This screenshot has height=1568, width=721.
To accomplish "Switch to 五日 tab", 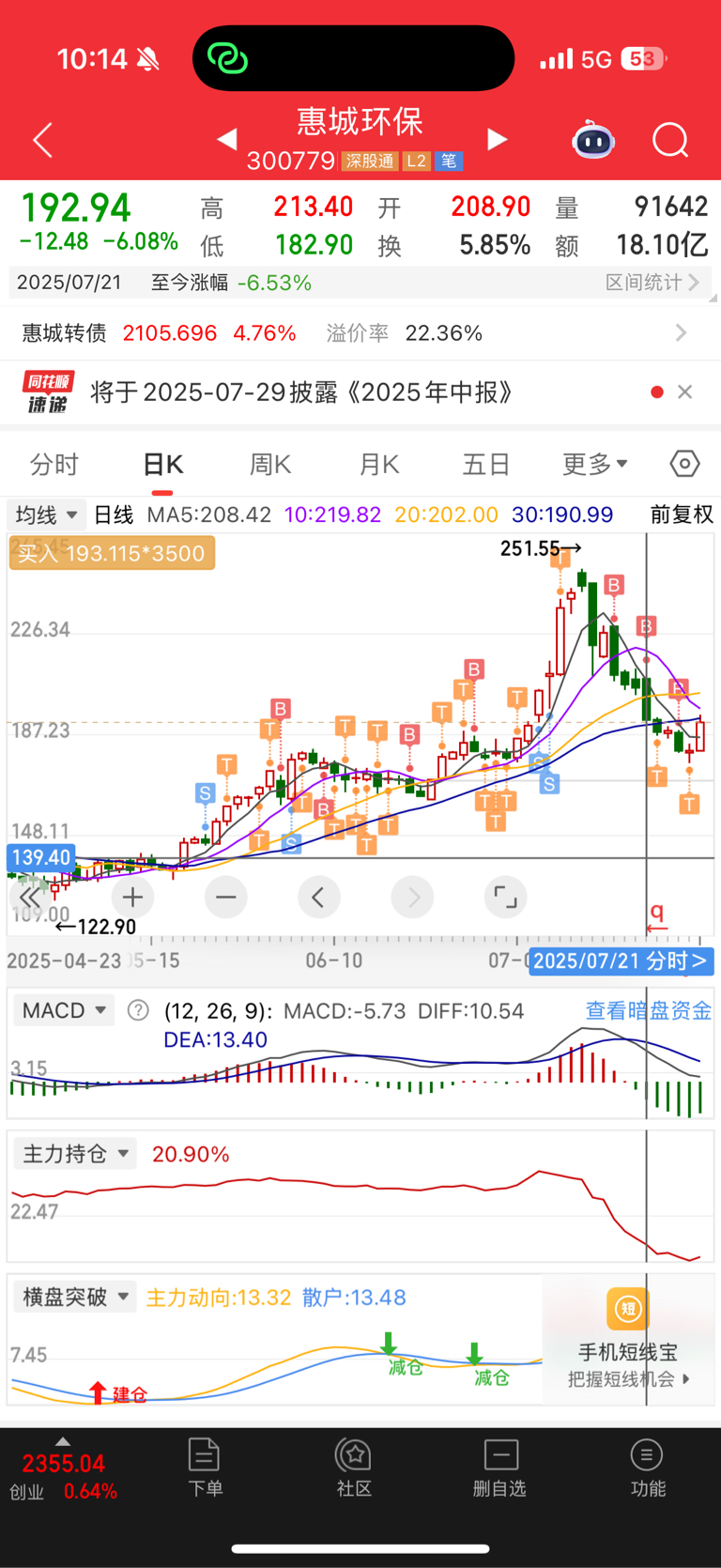I will (x=486, y=464).
